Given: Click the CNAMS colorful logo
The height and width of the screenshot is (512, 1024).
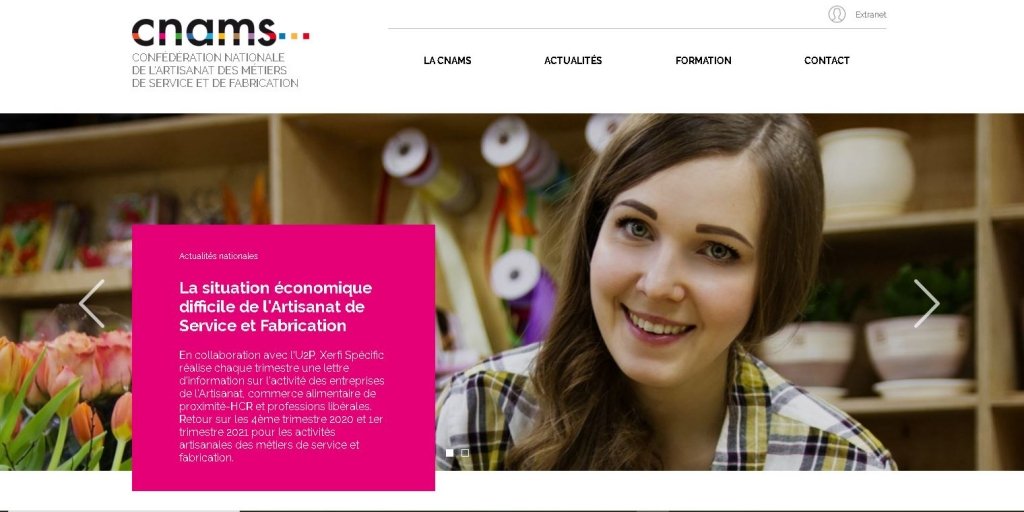Looking at the screenshot, I should coord(221,33).
